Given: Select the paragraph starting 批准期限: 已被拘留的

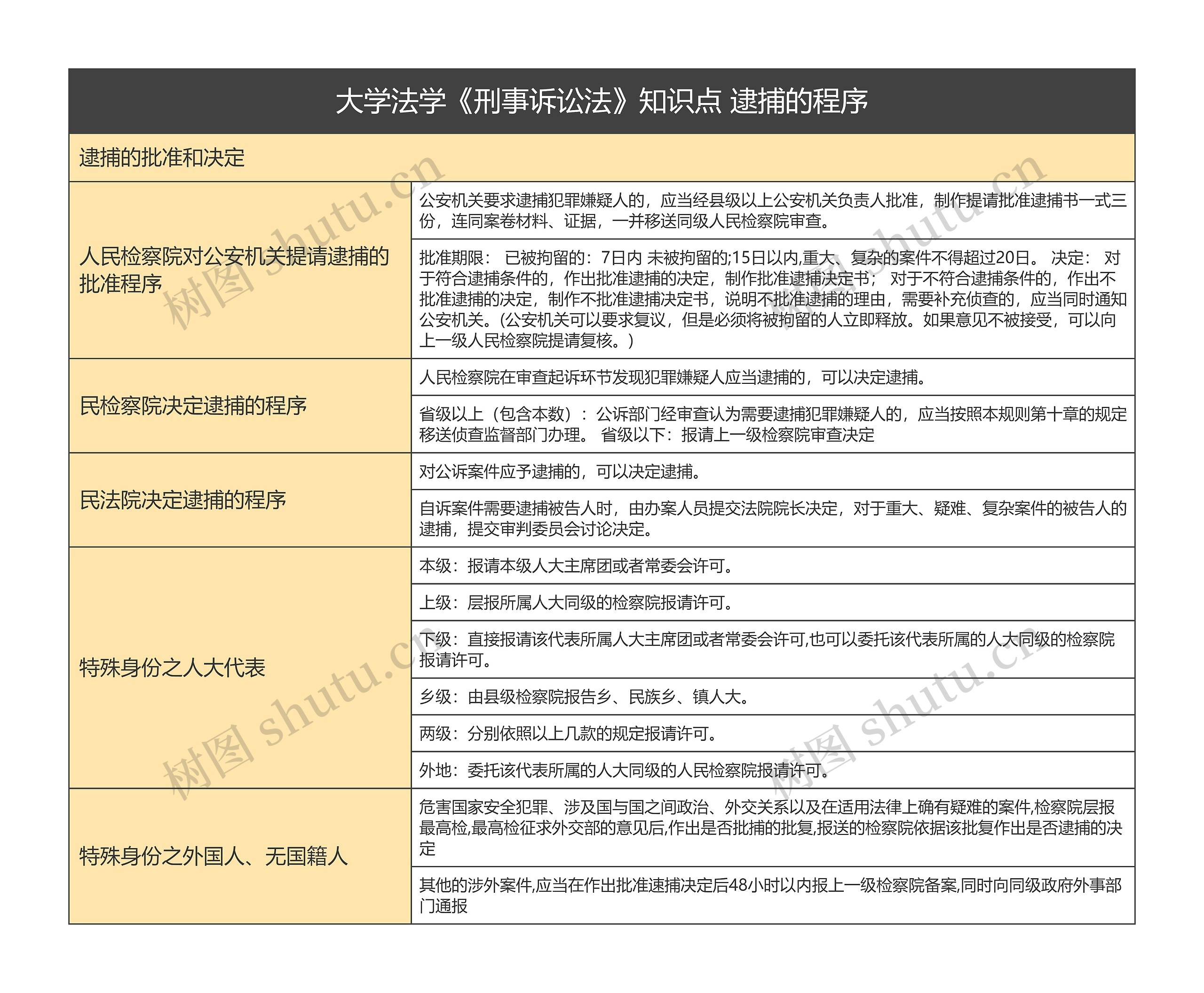Looking at the screenshot, I should (x=773, y=299).
